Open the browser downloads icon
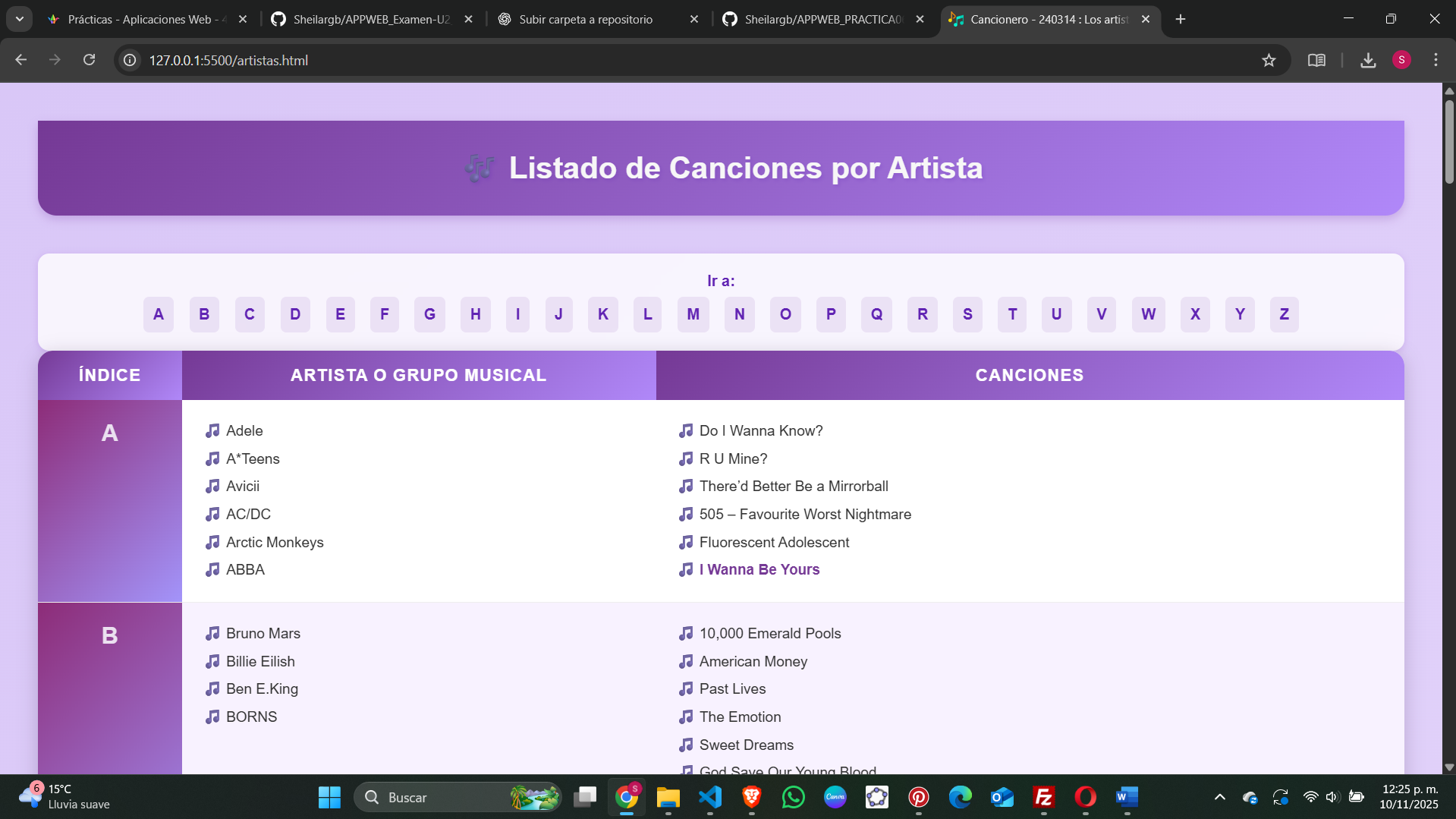The width and height of the screenshot is (1456, 819). tap(1368, 60)
